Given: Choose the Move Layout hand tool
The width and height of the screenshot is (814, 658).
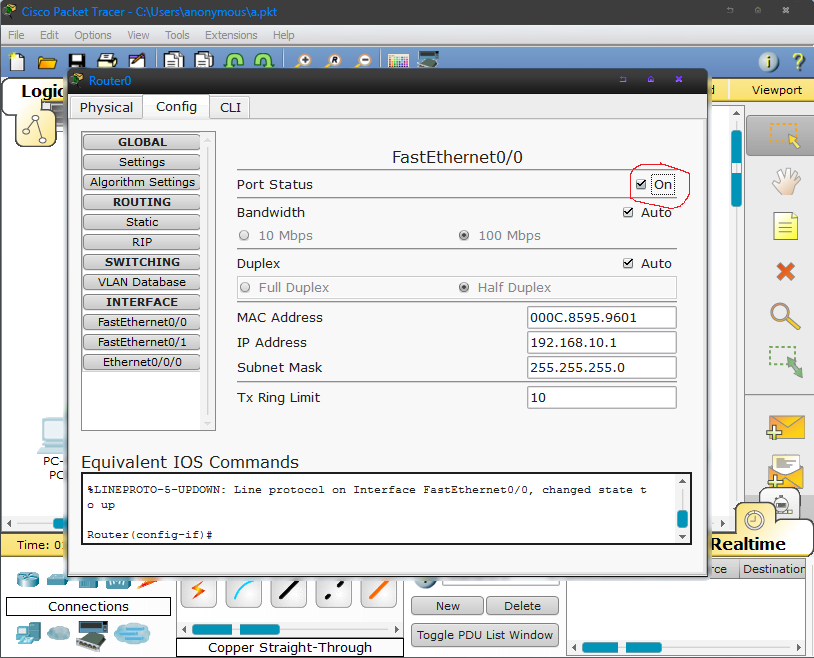Looking at the screenshot, I should [x=785, y=181].
